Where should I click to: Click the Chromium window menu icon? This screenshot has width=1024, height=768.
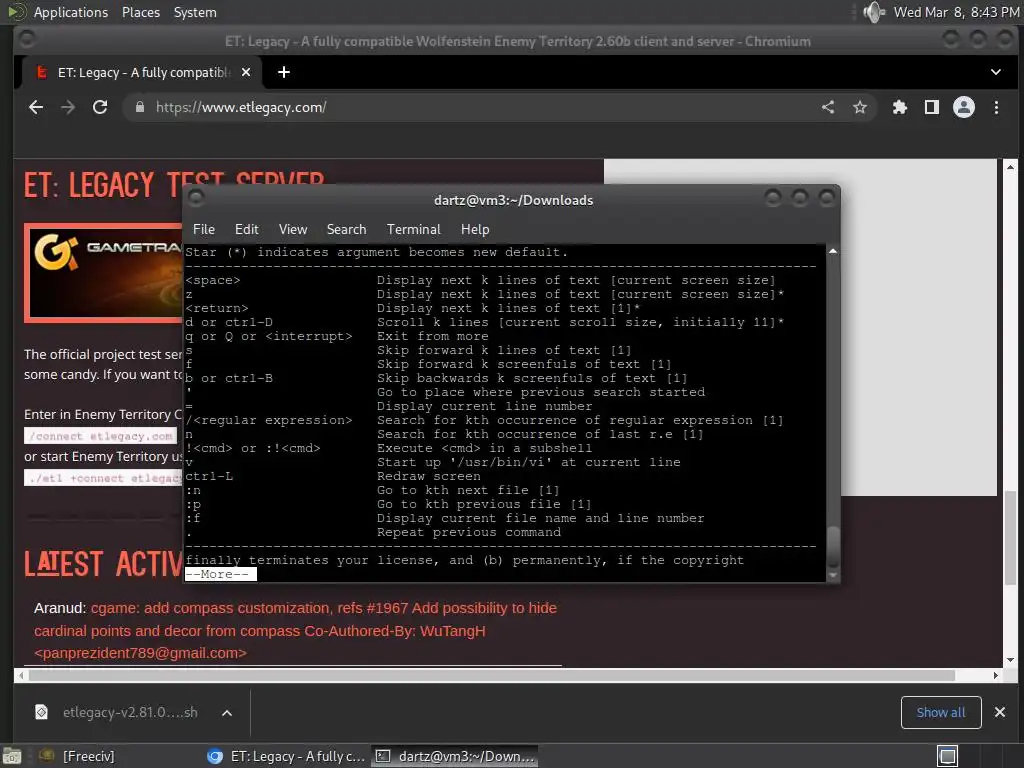(26, 39)
